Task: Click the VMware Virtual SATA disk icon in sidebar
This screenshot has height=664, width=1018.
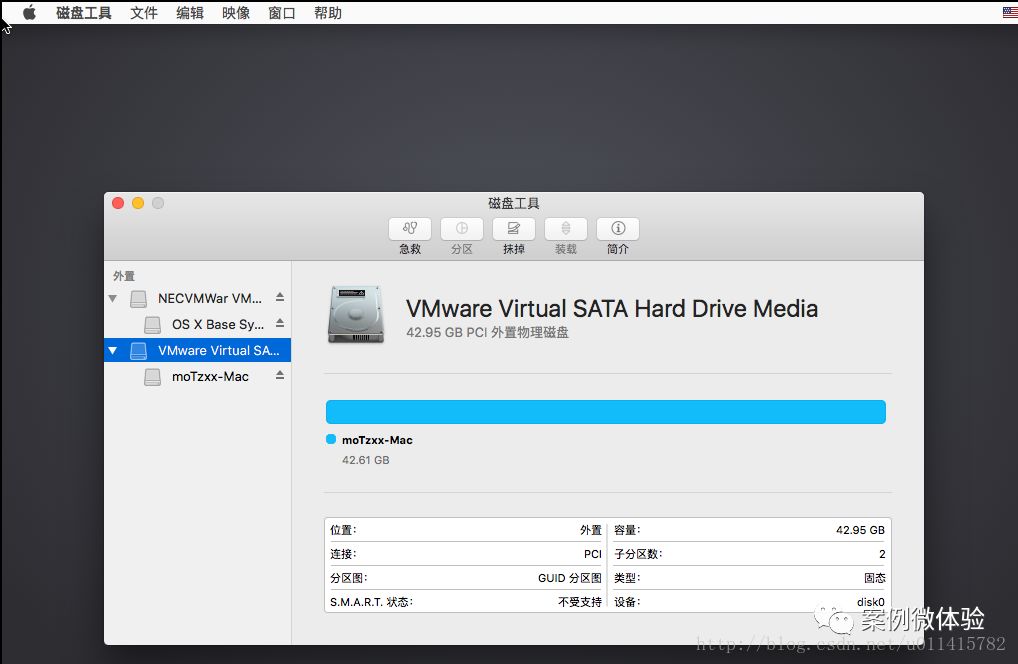Action: 138,350
